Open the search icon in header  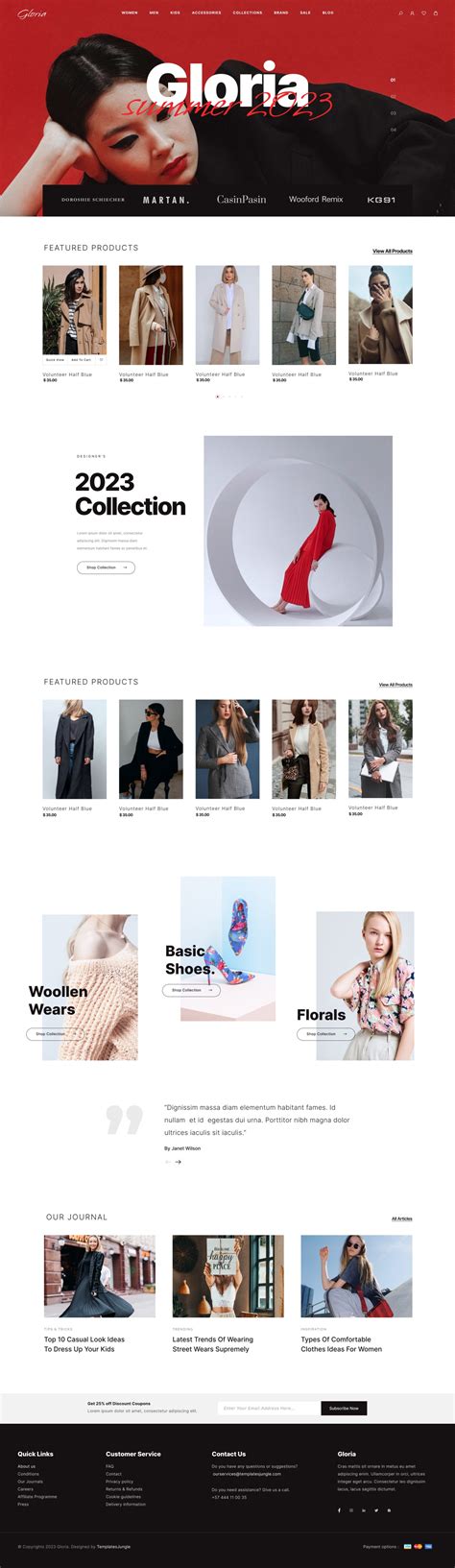point(401,13)
